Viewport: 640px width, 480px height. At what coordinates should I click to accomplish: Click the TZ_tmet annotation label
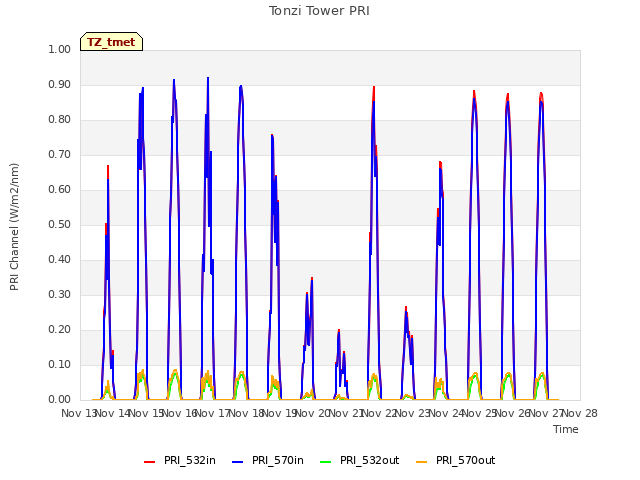(x=111, y=42)
